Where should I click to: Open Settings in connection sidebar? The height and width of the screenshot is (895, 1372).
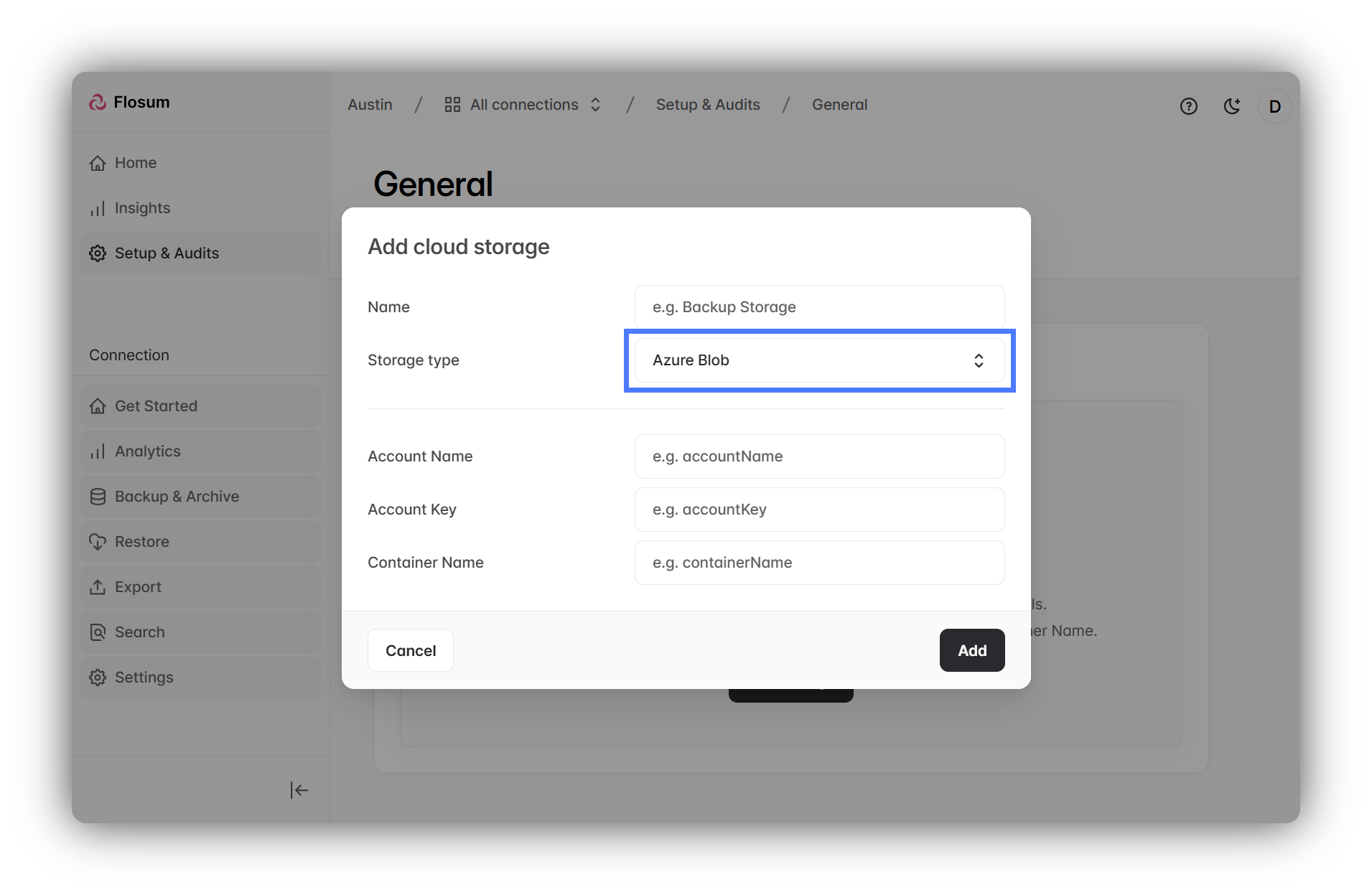coord(144,678)
